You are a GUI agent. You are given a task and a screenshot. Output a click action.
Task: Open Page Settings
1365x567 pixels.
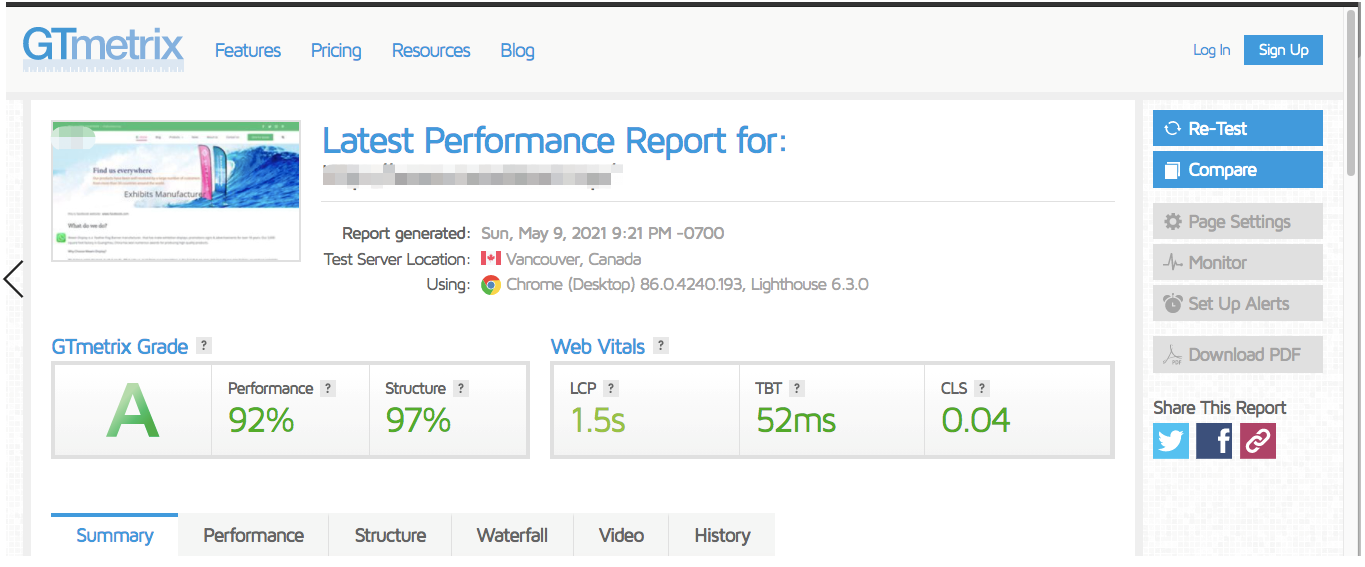coord(1238,222)
